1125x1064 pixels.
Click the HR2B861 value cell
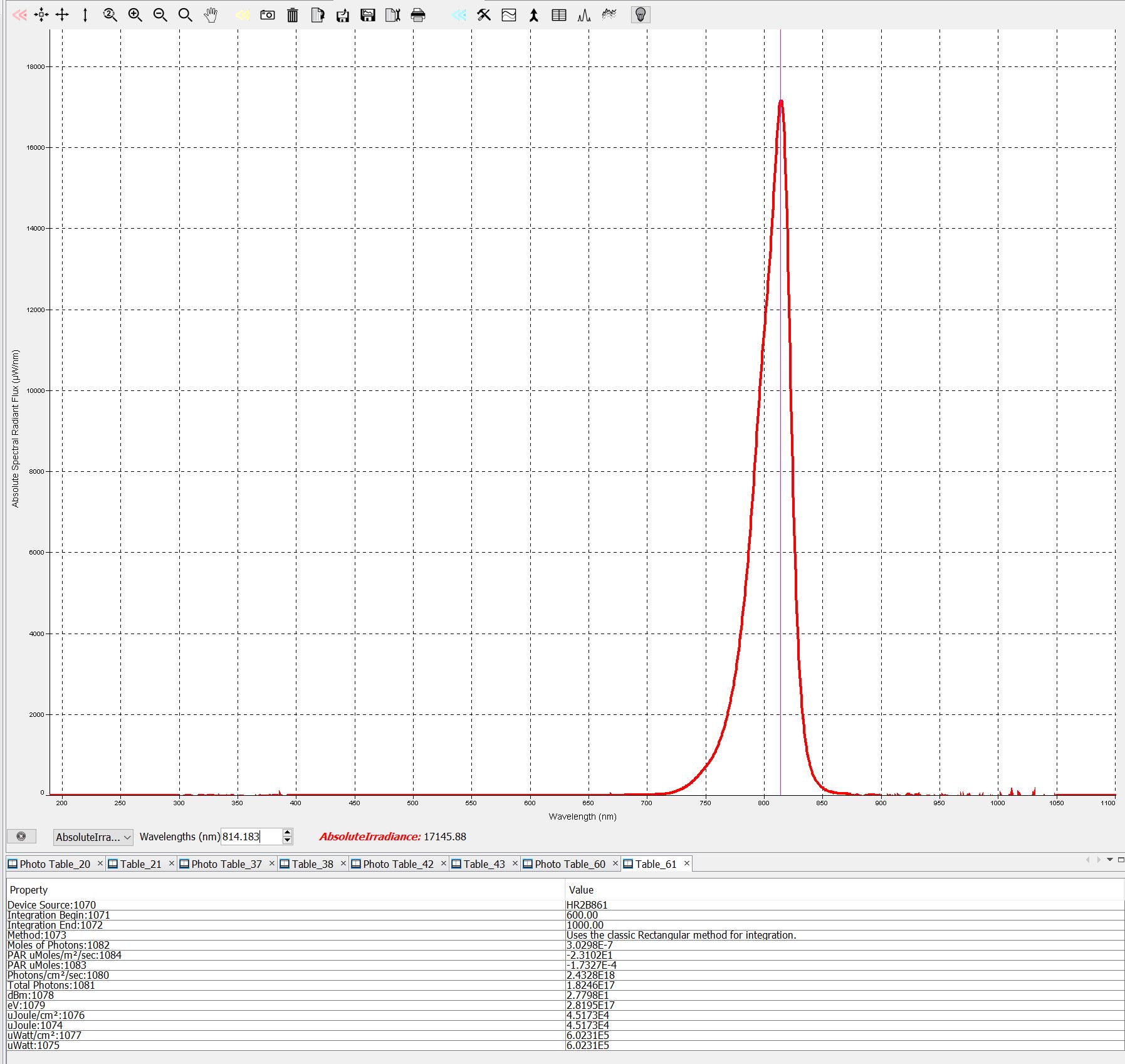point(844,905)
